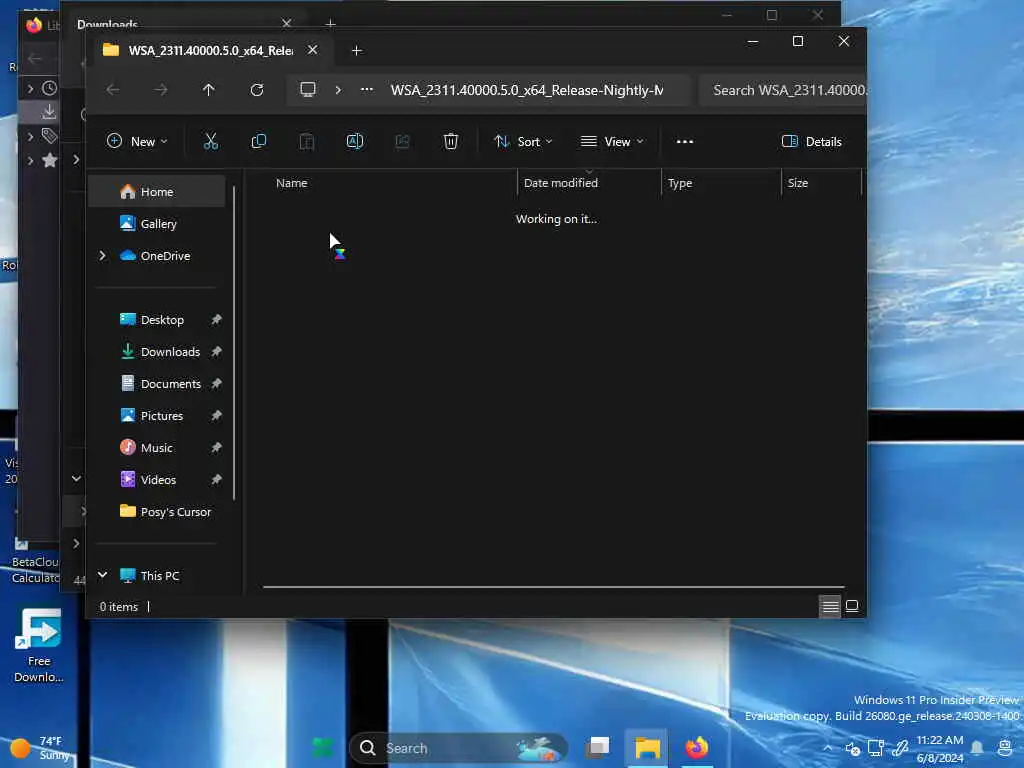Select Home in the navigation pane

pos(157,191)
